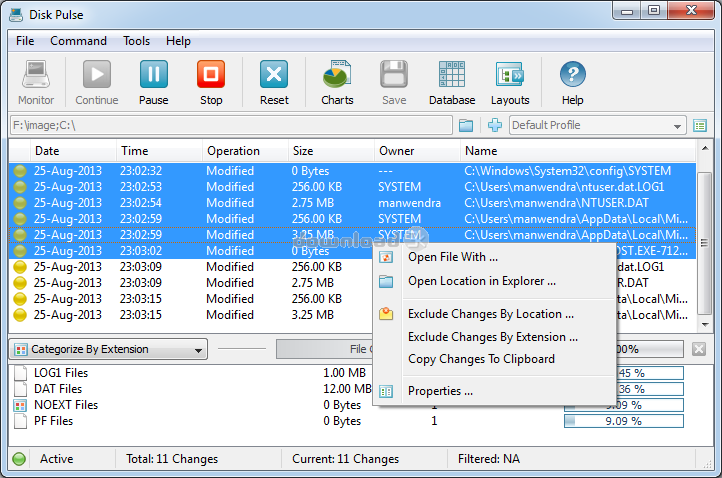722x478 pixels.
Task: Click the file icon beside LOG1 Files
Action: pyautogui.click(x=20, y=373)
